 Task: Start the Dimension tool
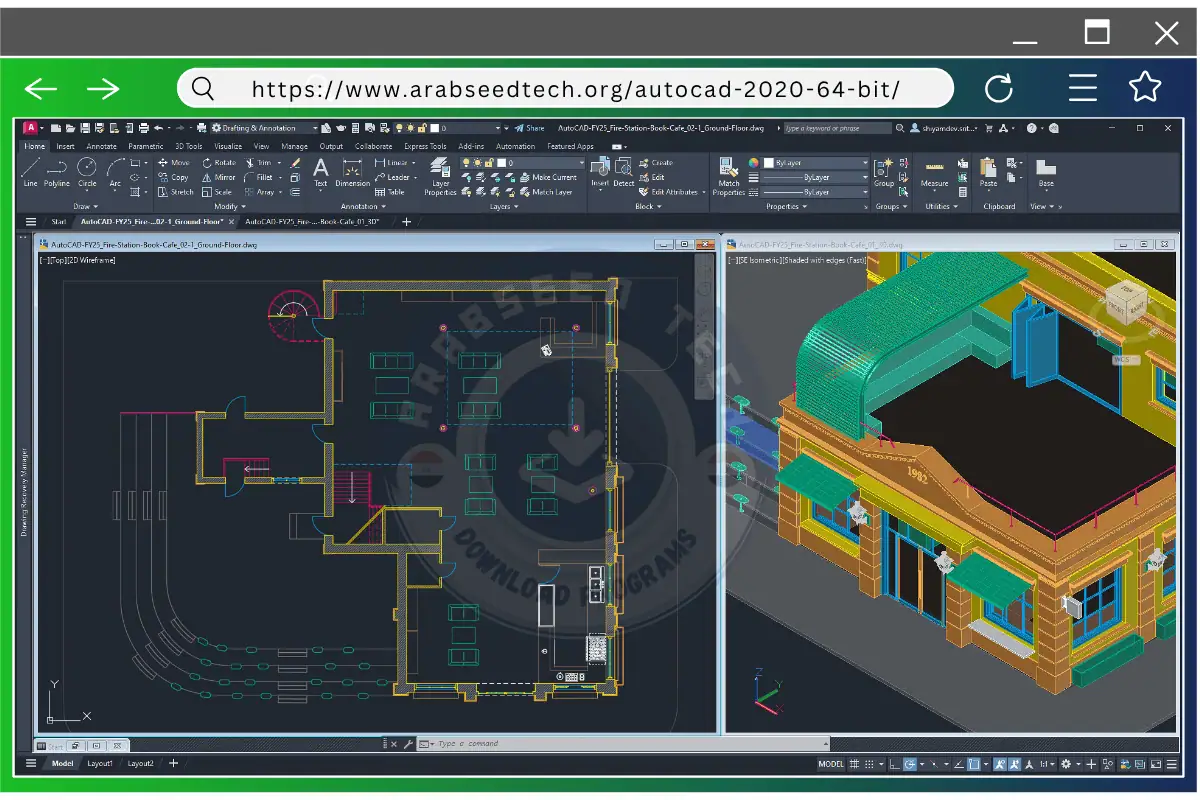click(352, 172)
